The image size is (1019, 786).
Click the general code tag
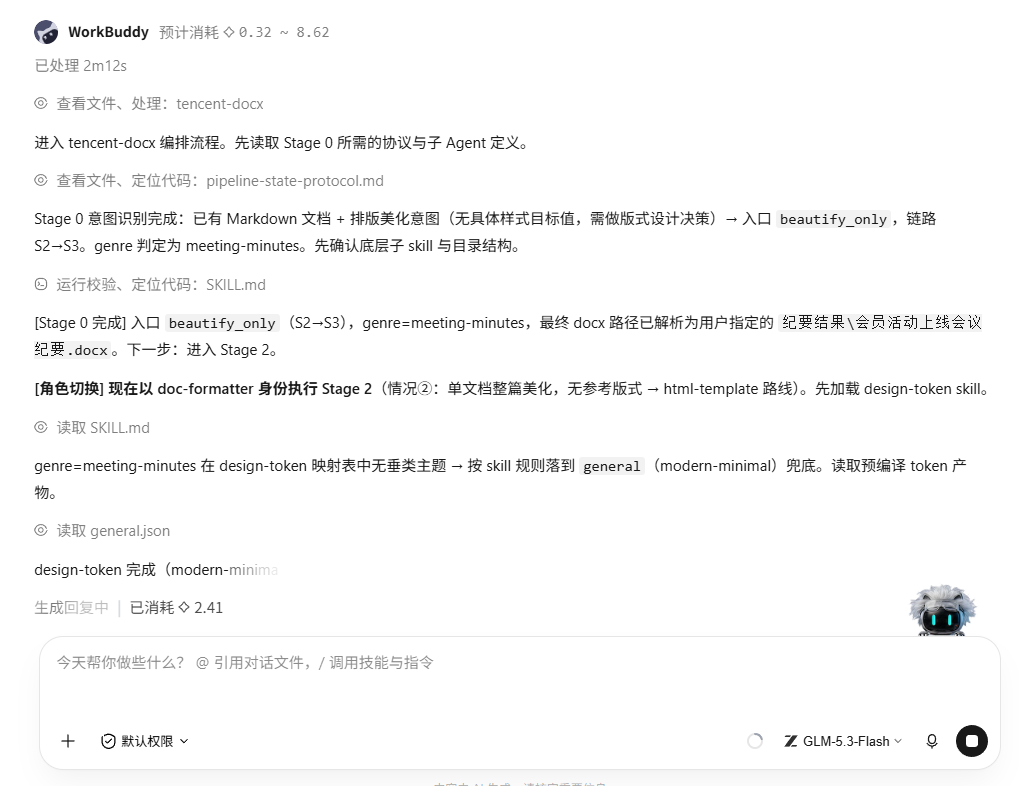[612, 466]
